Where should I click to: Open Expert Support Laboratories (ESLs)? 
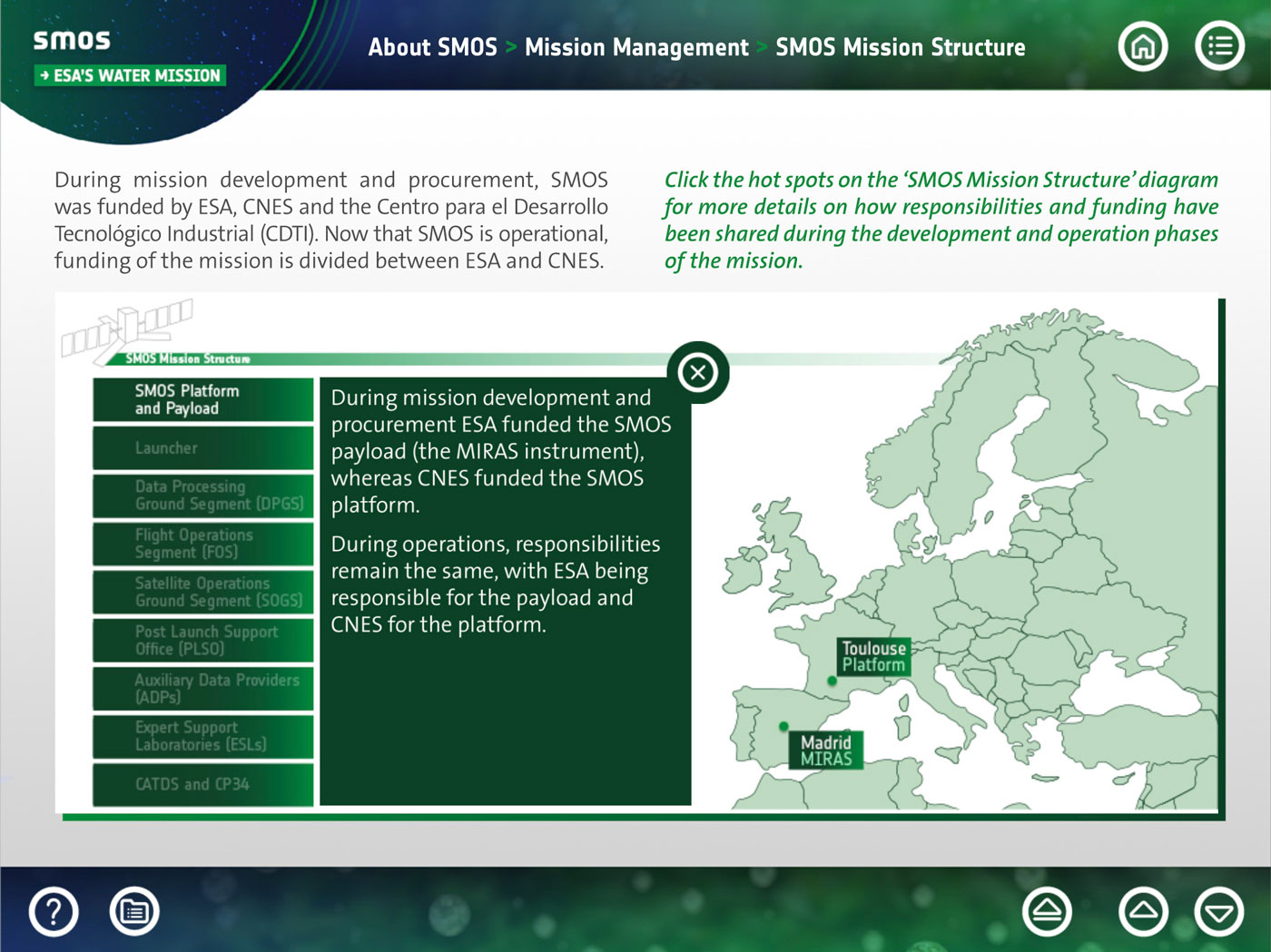pyautogui.click(x=202, y=736)
